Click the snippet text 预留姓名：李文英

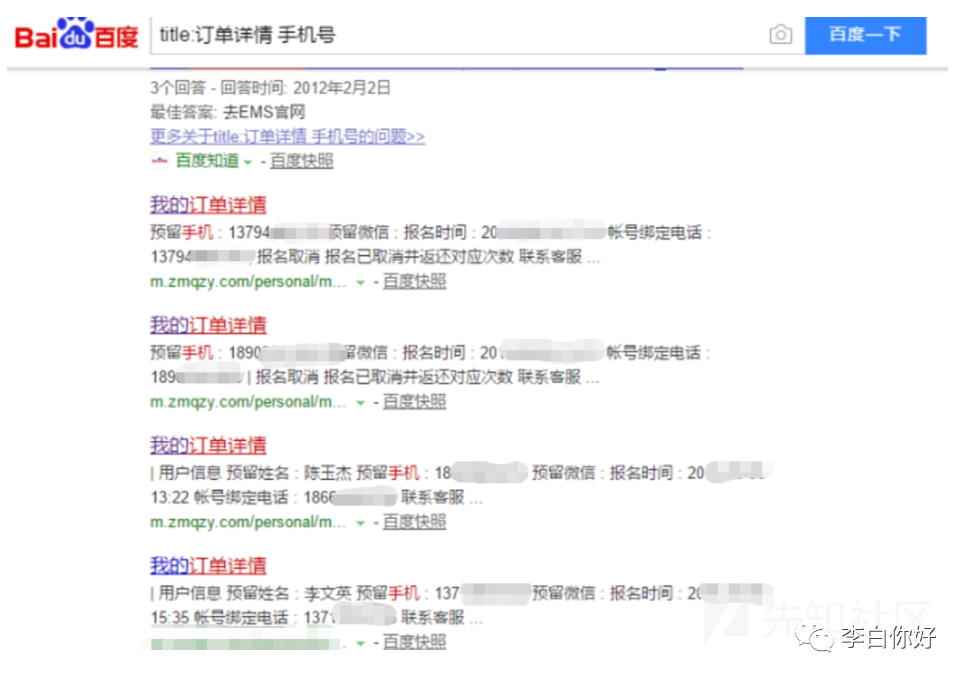[289, 594]
